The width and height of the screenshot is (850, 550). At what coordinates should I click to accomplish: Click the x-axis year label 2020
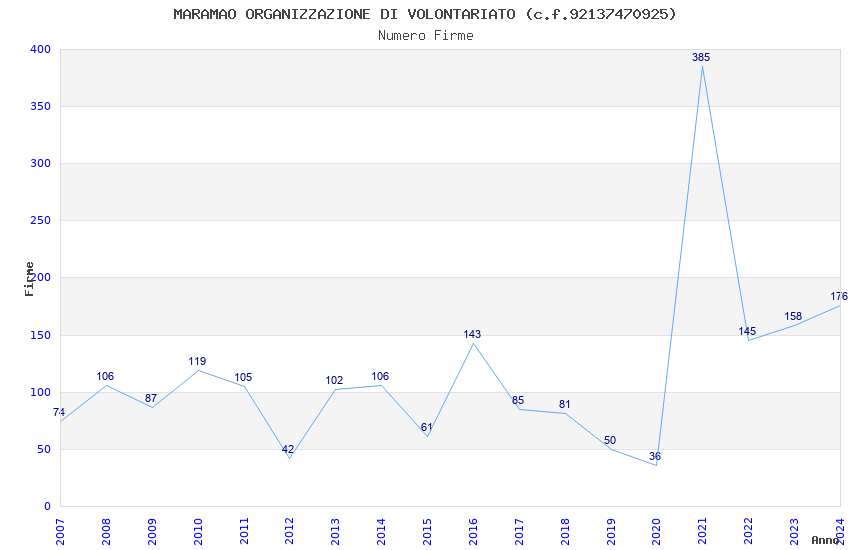pos(656,532)
